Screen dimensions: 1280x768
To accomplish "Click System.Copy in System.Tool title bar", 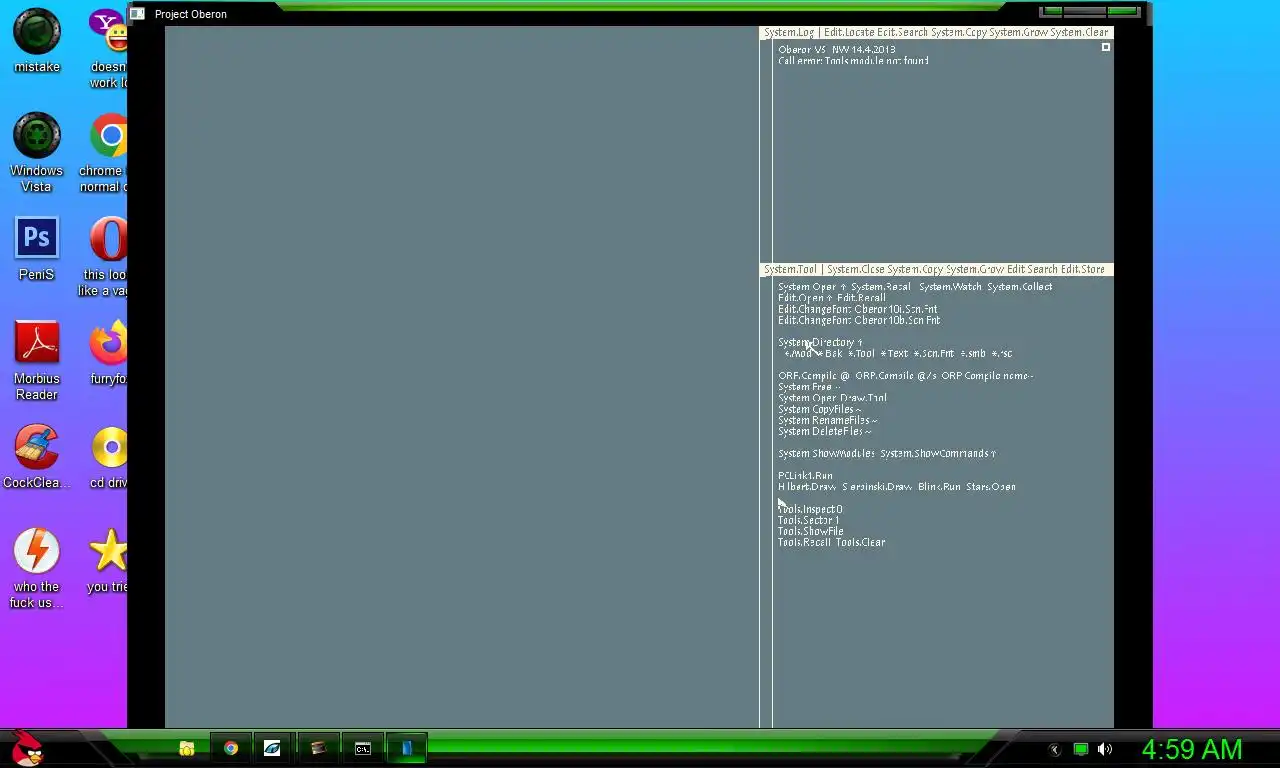I will (x=914, y=269).
